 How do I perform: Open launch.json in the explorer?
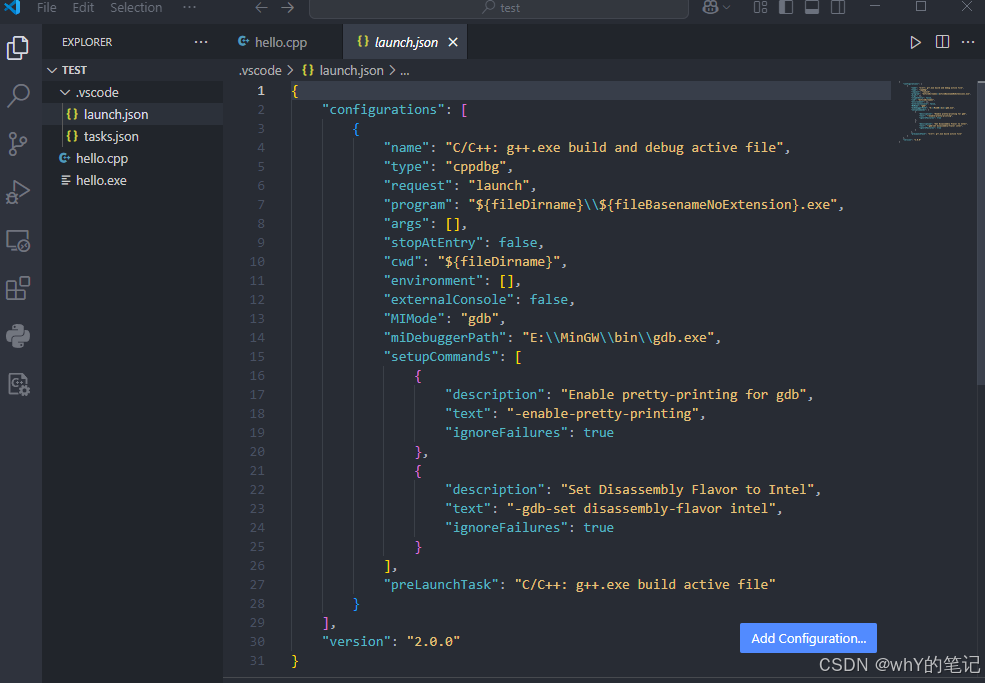(133, 114)
